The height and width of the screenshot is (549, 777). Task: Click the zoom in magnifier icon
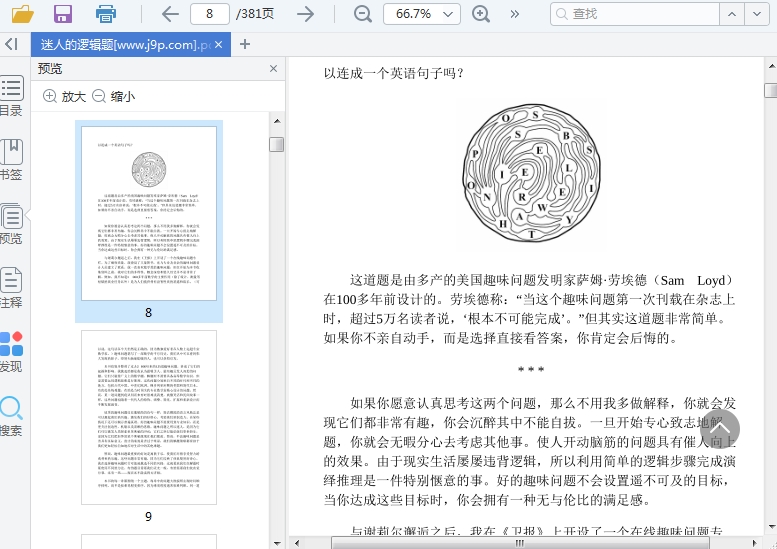click(x=481, y=14)
